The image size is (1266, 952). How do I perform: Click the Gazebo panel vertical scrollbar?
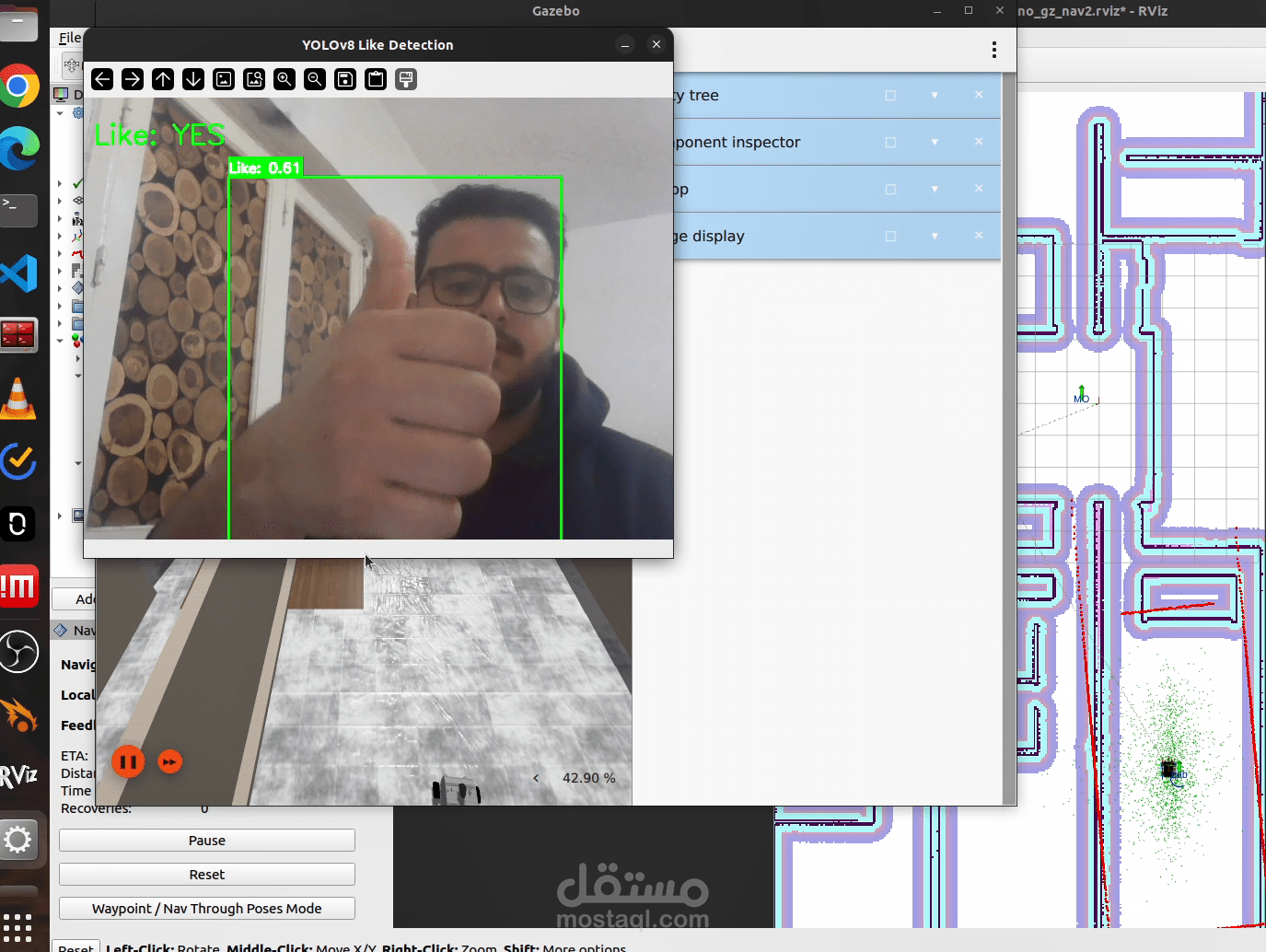click(1009, 438)
